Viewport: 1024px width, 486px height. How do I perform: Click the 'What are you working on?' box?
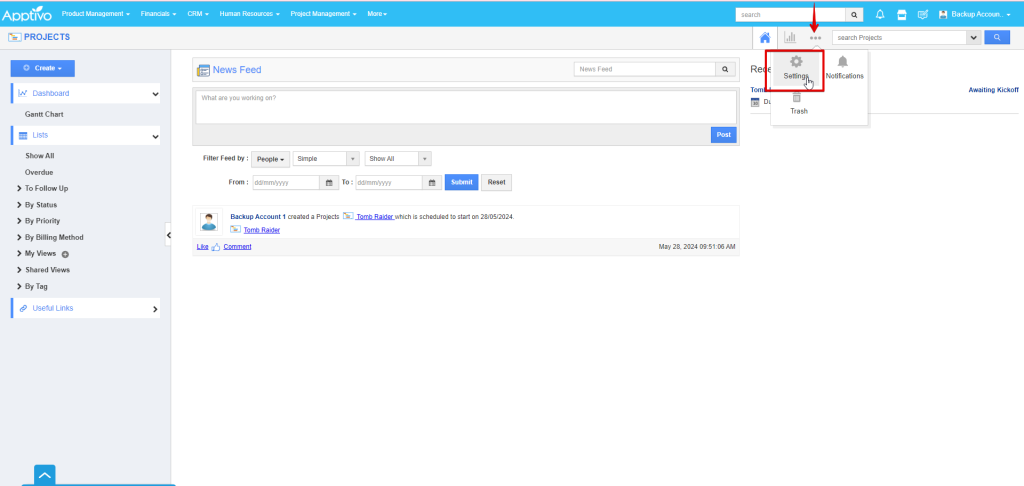pos(465,107)
